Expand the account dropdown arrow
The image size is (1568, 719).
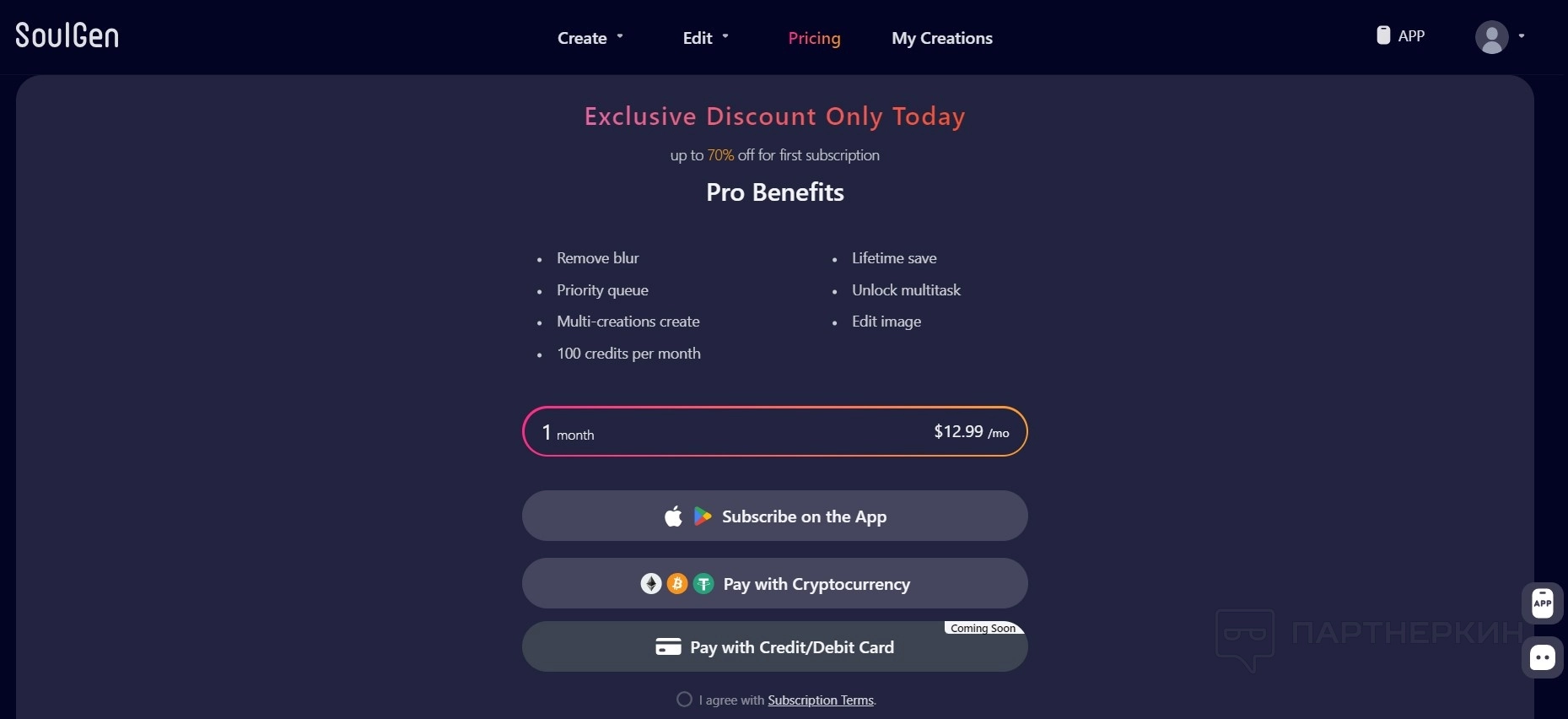pos(1522,36)
